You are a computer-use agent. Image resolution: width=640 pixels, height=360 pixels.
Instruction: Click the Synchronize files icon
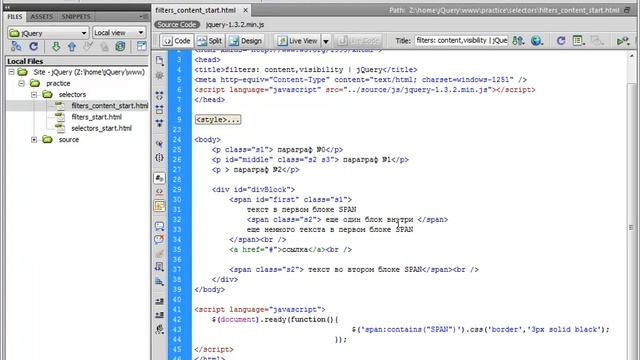point(120,46)
